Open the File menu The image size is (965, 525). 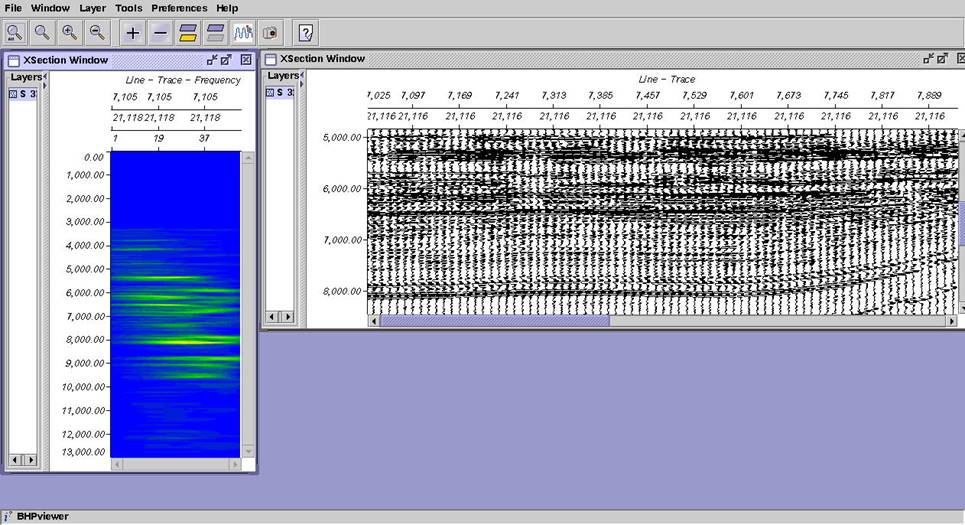point(12,8)
